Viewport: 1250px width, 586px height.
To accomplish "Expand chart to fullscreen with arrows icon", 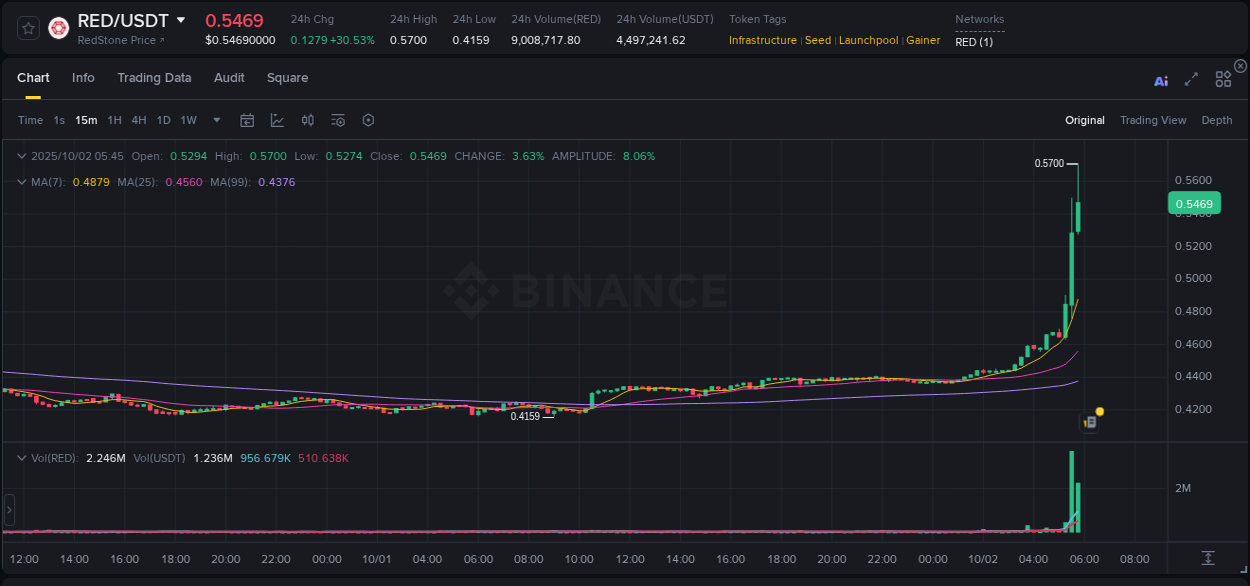I will (1190, 79).
